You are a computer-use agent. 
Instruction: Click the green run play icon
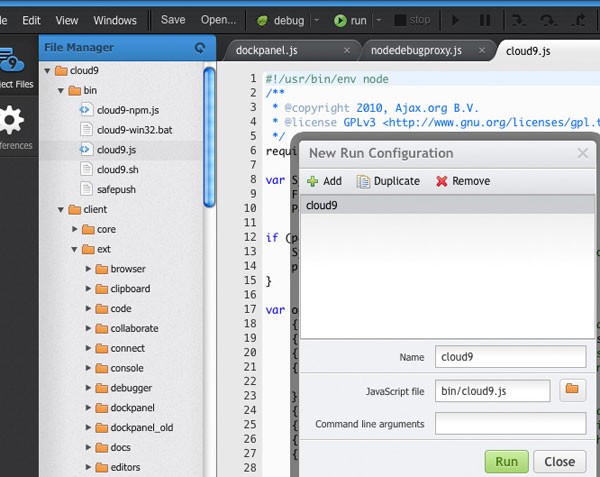pyautogui.click(x=340, y=20)
